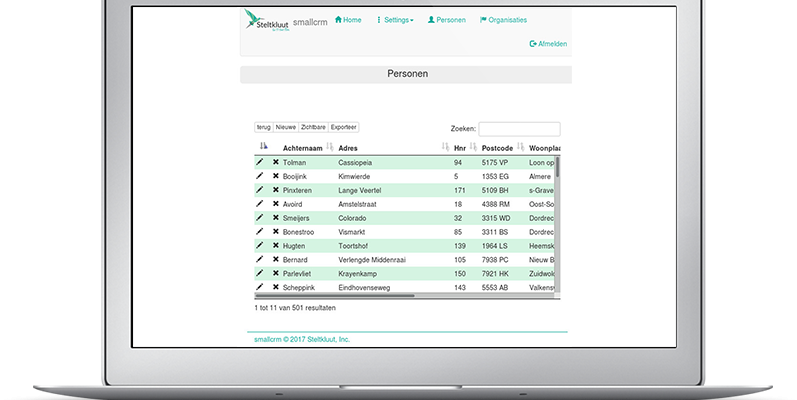Image resolution: width=797 pixels, height=400 pixels.
Task: Select address cell Eindhovenseweg
Action: pos(364,287)
